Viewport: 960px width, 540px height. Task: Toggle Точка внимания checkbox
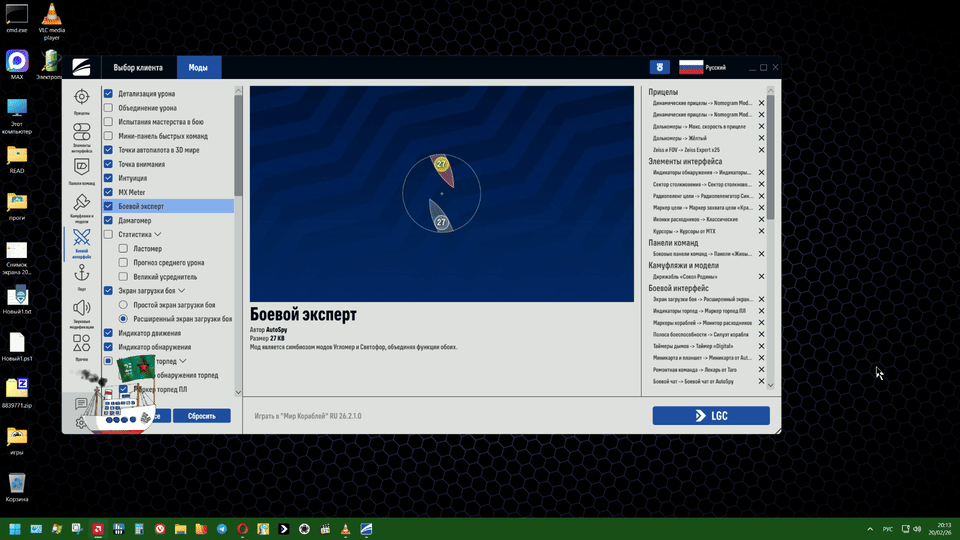(x=108, y=164)
